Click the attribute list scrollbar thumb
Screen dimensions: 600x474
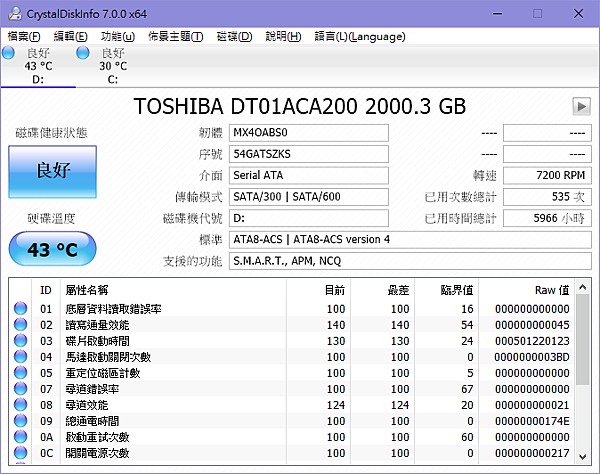click(583, 340)
